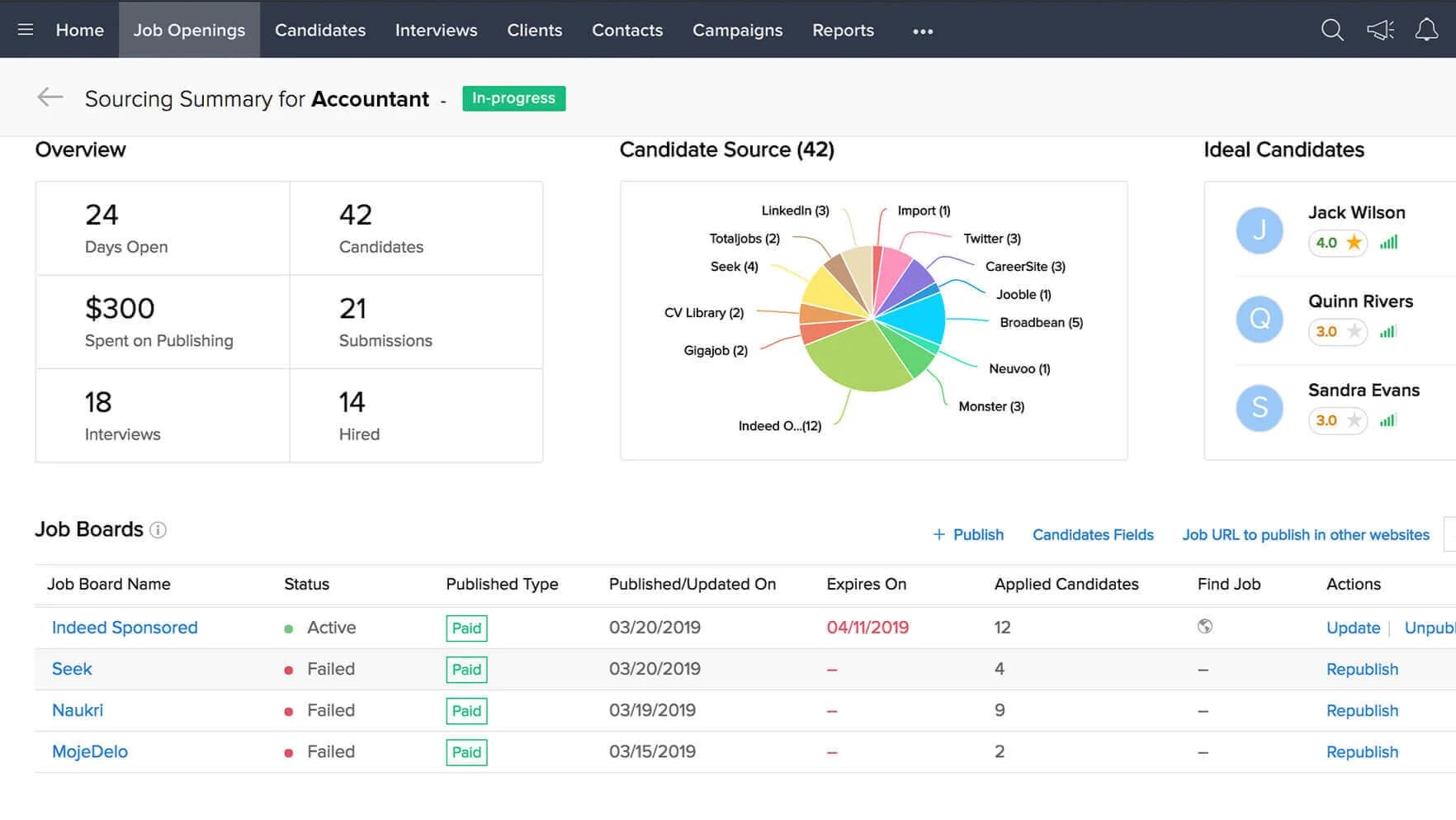This screenshot has height=820, width=1456.
Task: Open the Reports tab
Action: (x=843, y=30)
